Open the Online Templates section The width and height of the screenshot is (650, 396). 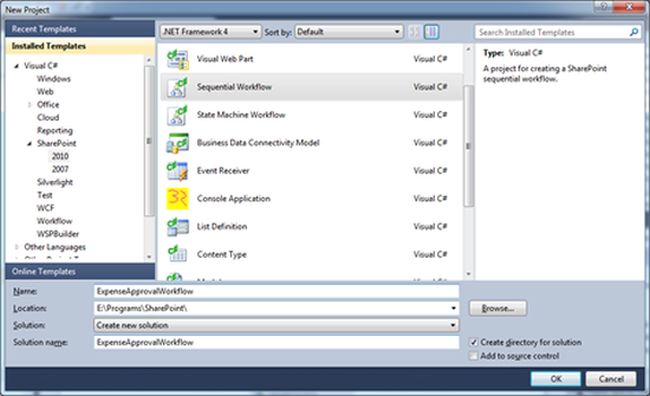click(x=80, y=272)
